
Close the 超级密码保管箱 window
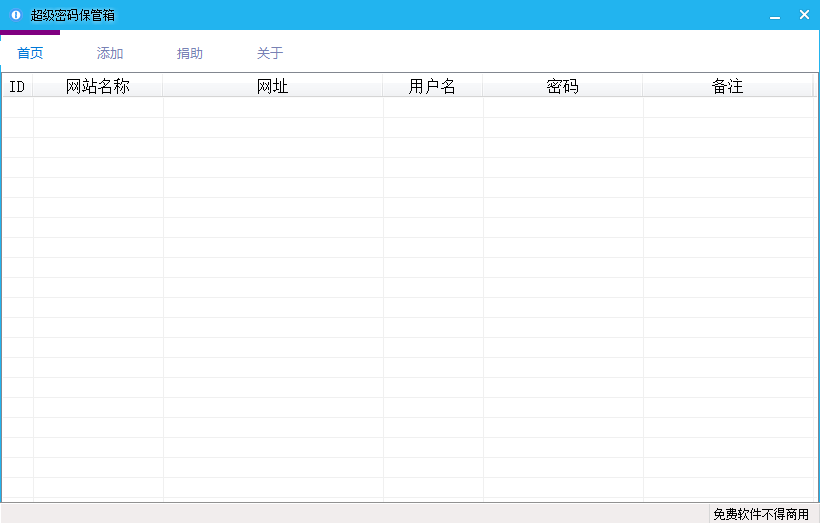804,15
